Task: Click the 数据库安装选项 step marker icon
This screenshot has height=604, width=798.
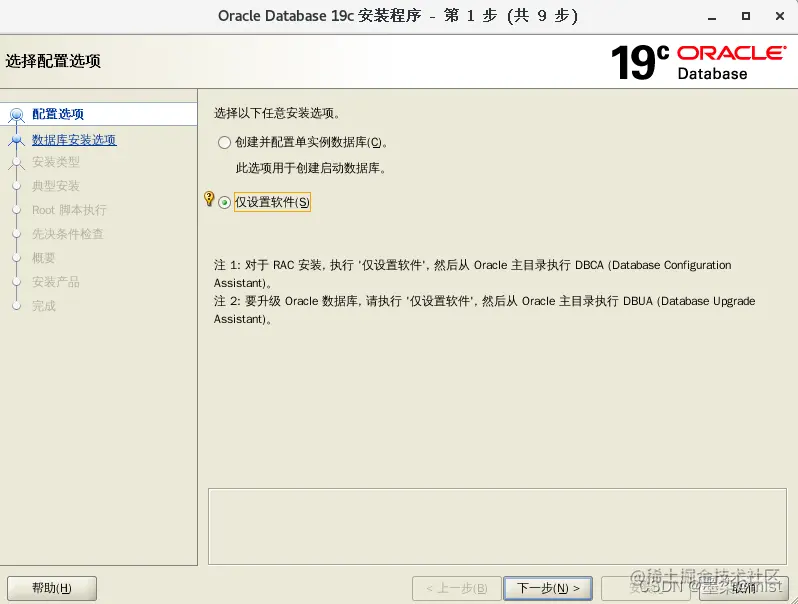Action: [17, 139]
